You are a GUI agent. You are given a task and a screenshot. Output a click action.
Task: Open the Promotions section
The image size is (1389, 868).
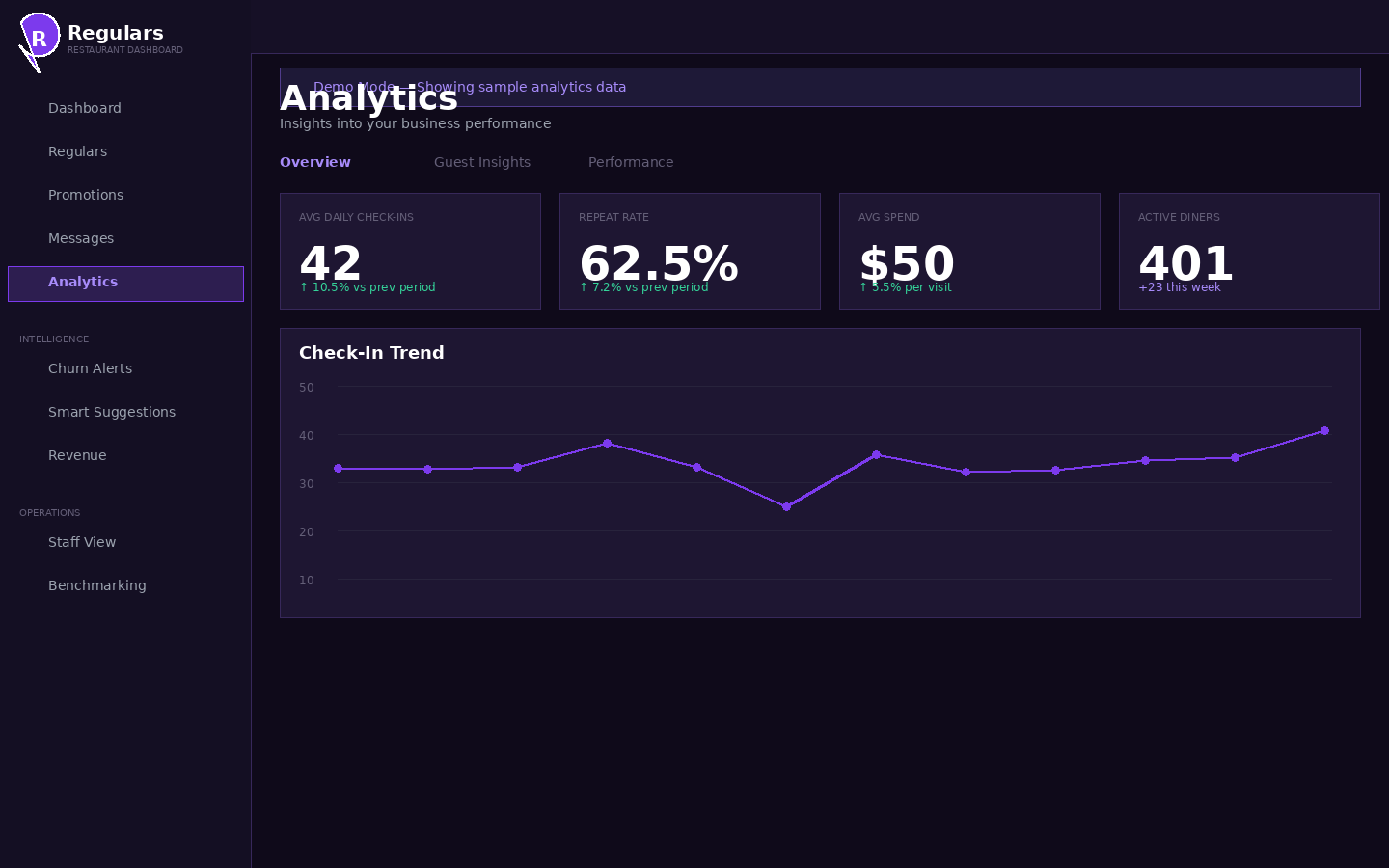click(86, 195)
